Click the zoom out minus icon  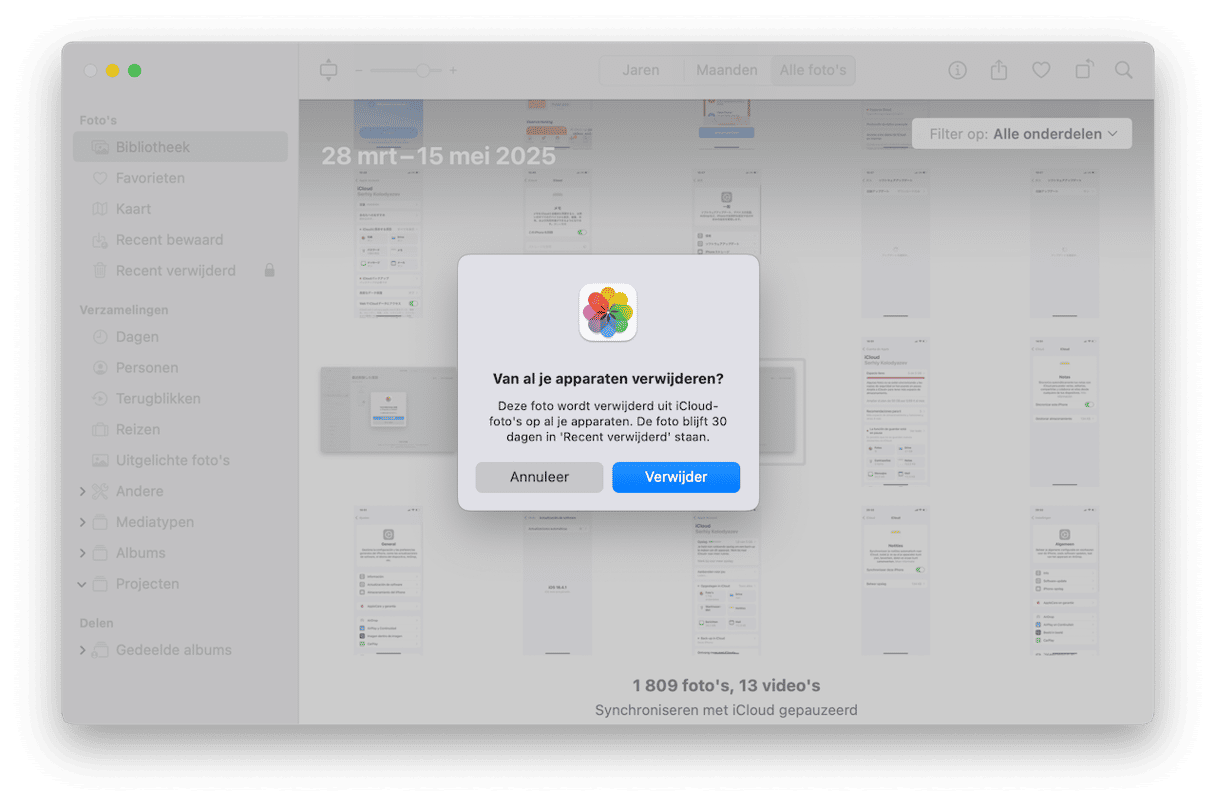[360, 71]
